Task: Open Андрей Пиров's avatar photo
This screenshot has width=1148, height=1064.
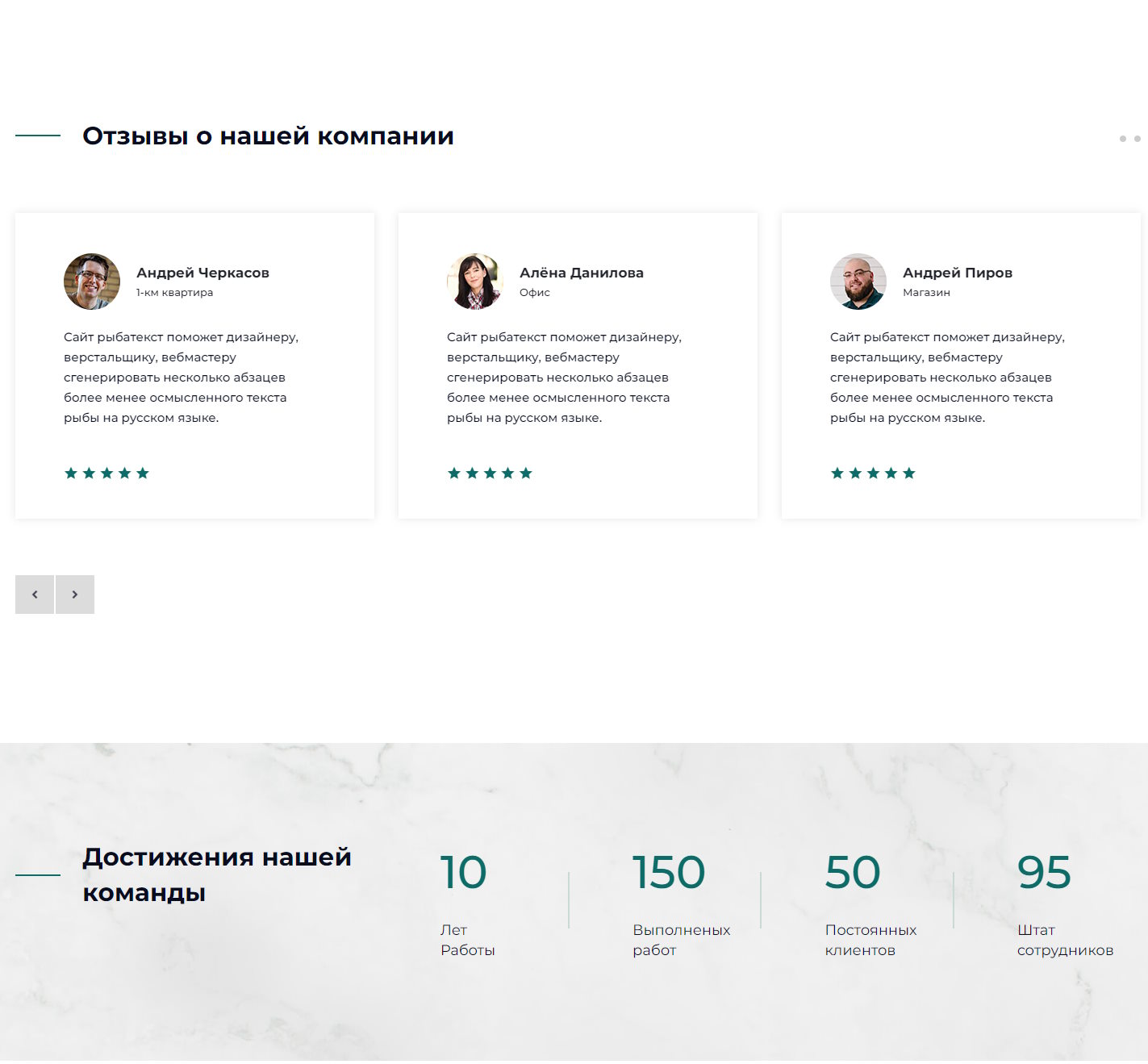Action: tap(858, 282)
